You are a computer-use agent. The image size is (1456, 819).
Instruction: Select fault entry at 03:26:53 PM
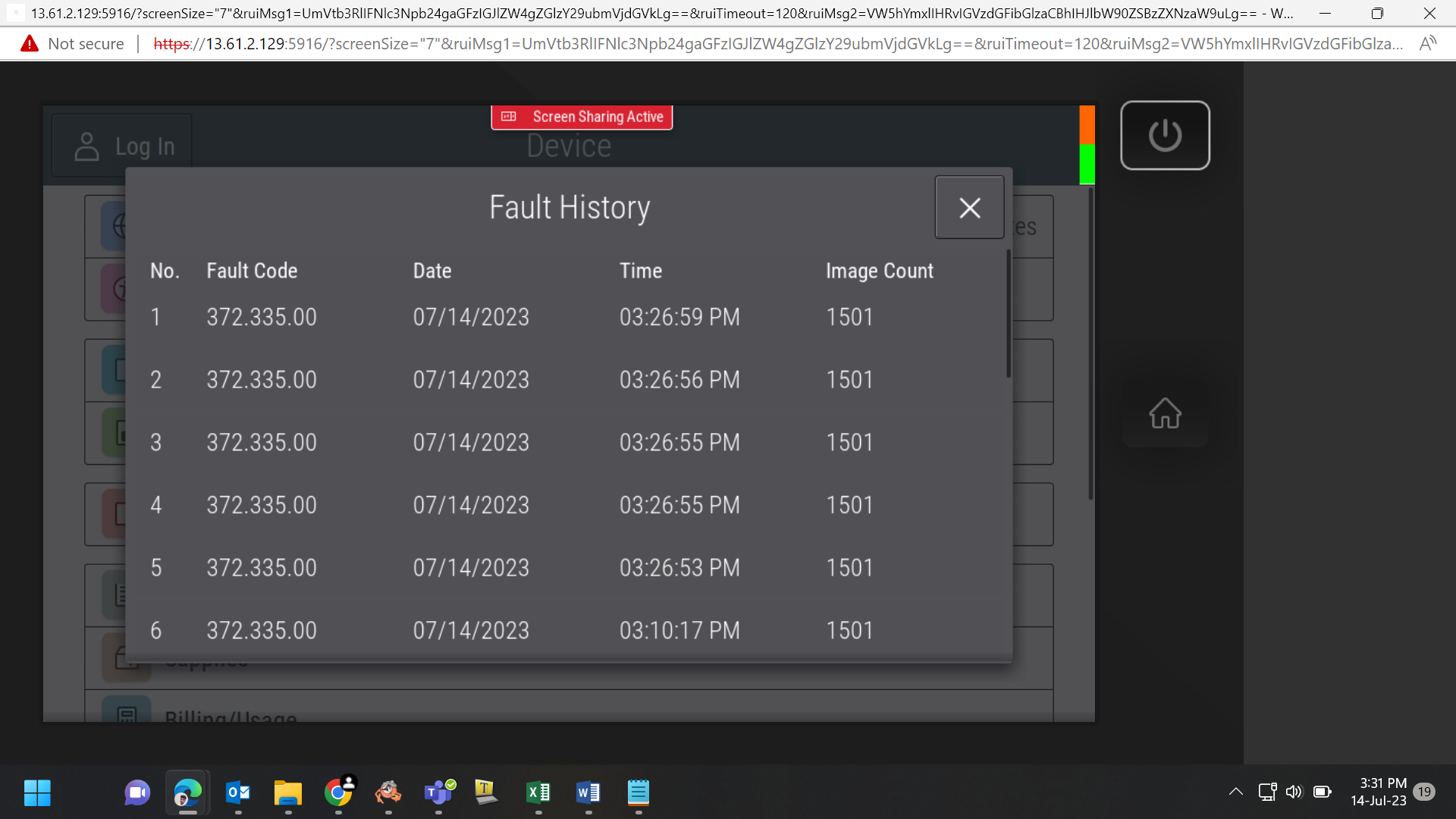(569, 568)
